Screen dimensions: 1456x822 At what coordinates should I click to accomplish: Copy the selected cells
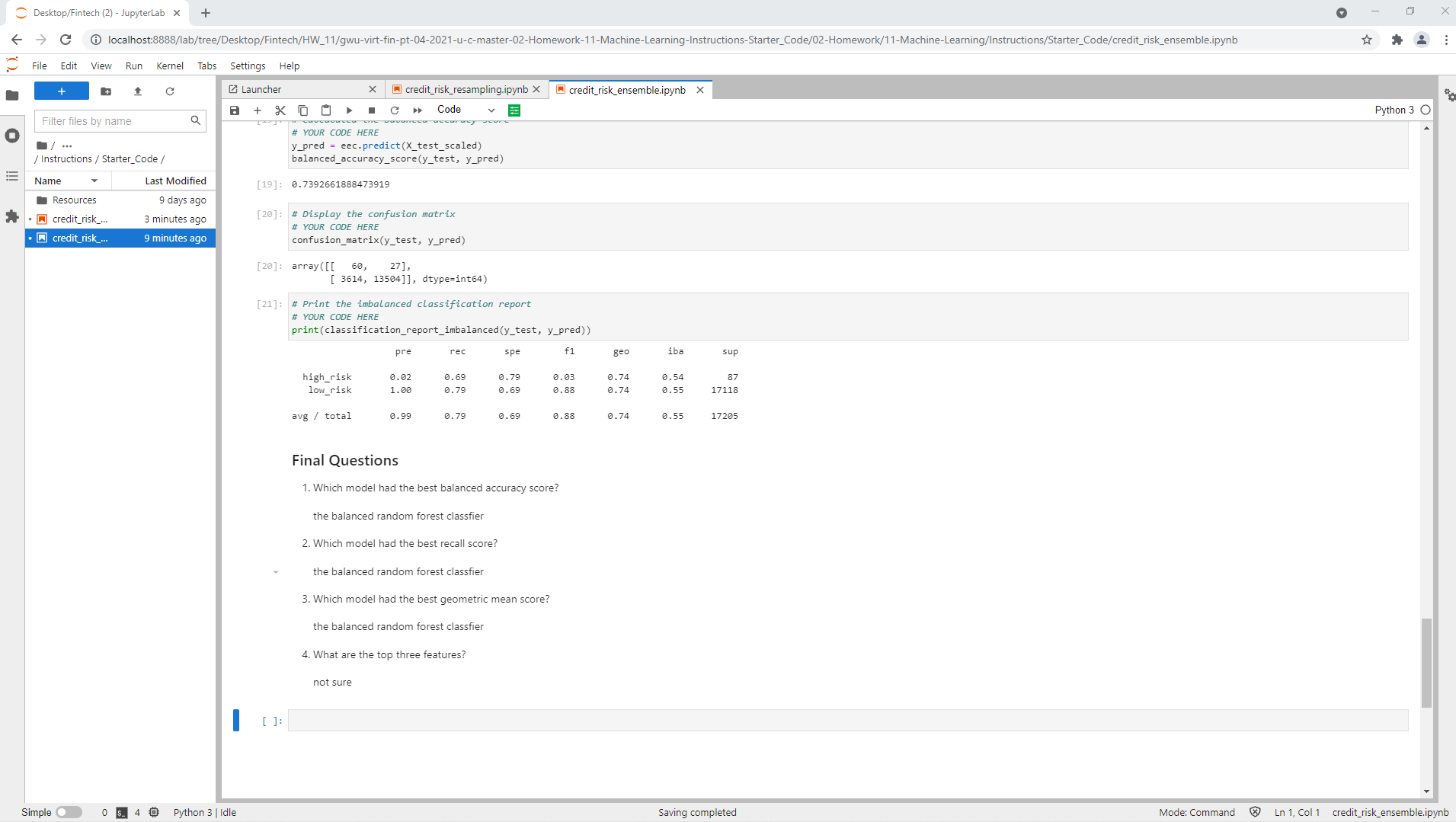click(x=303, y=110)
